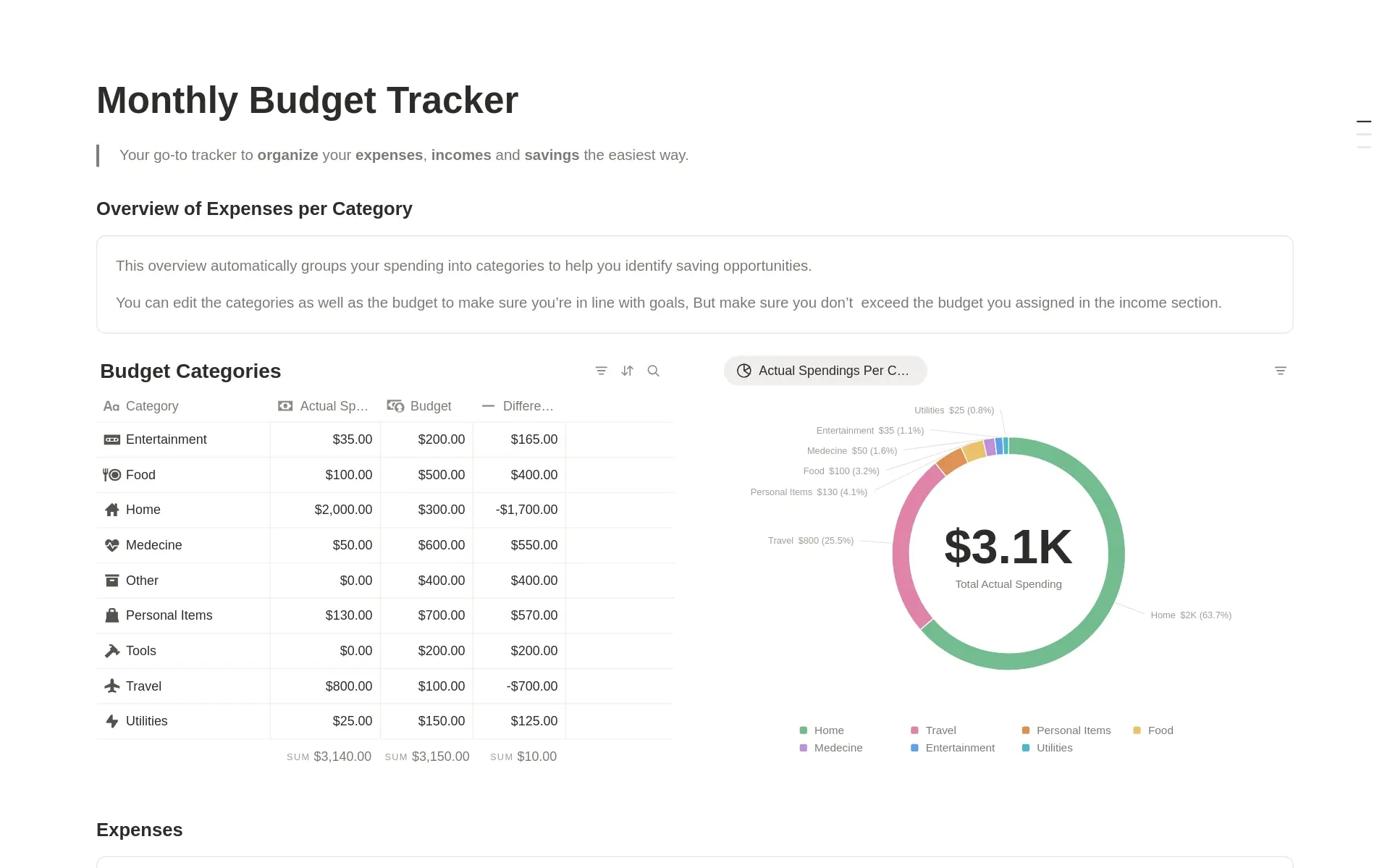Select the Actual Spendings Per C… chart tab
The height and width of the screenshot is (868, 1390).
click(825, 371)
